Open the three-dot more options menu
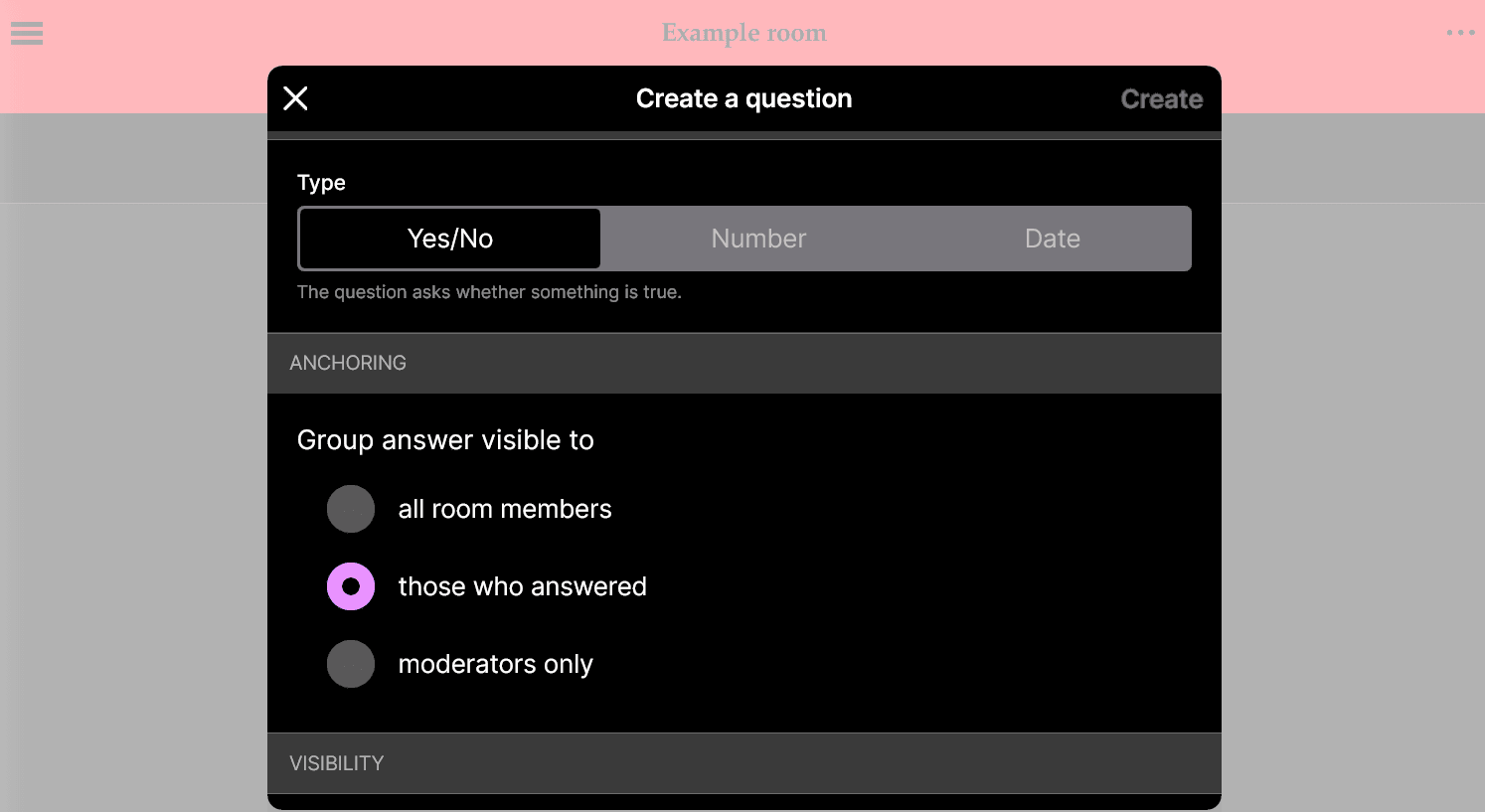The width and height of the screenshot is (1485, 812). (x=1460, y=33)
